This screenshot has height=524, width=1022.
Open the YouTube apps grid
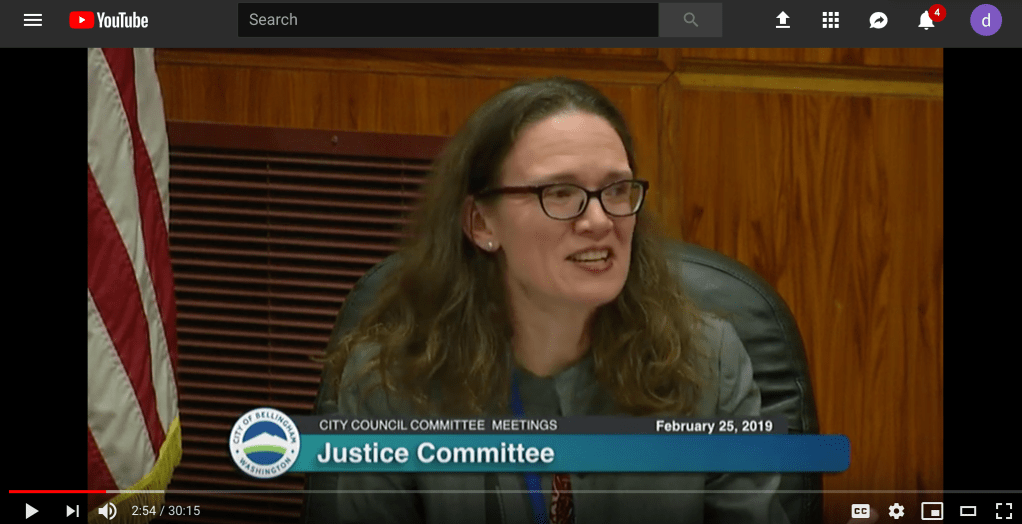click(831, 20)
